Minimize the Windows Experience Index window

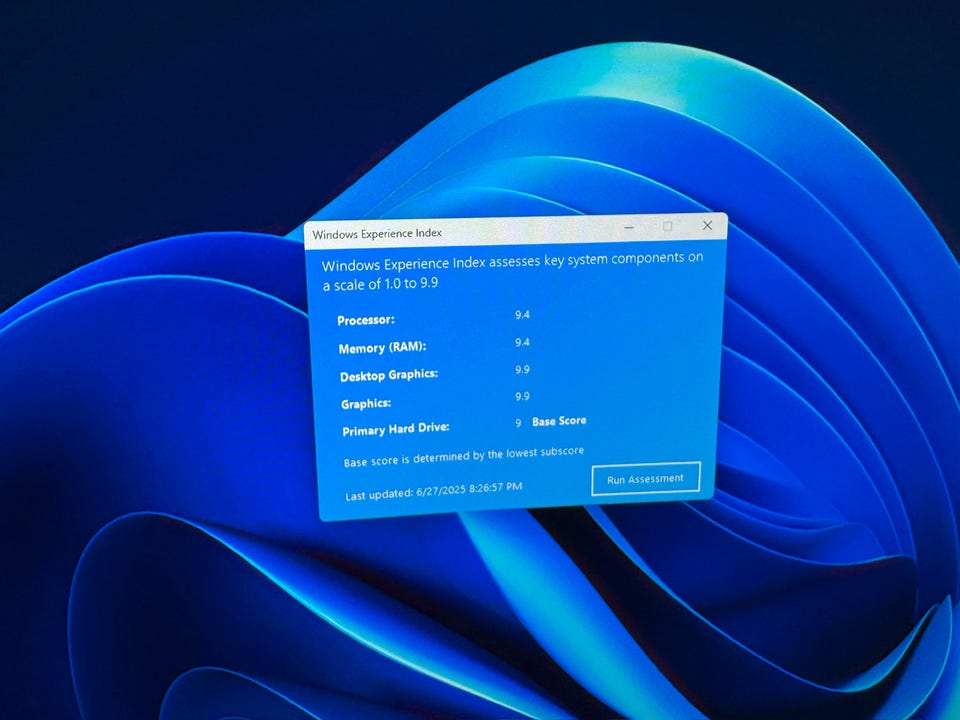[x=629, y=227]
